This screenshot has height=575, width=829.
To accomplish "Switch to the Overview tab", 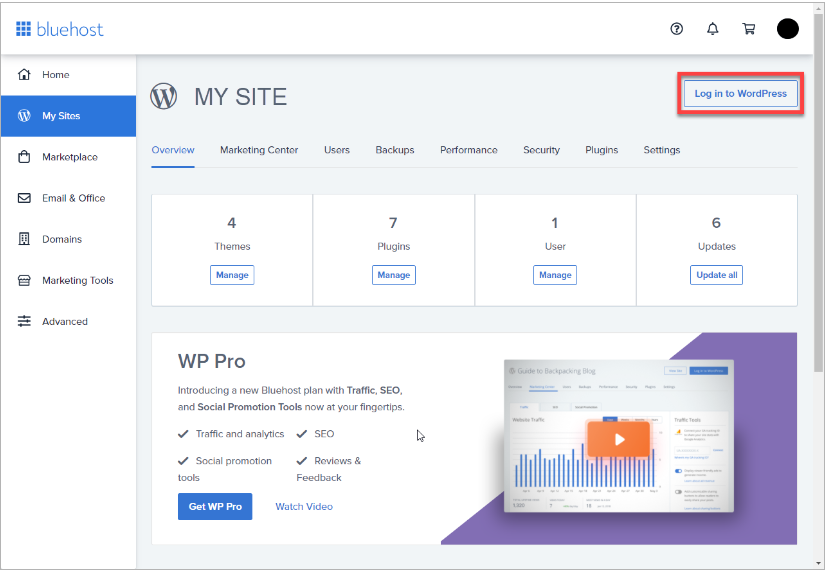I will point(173,150).
